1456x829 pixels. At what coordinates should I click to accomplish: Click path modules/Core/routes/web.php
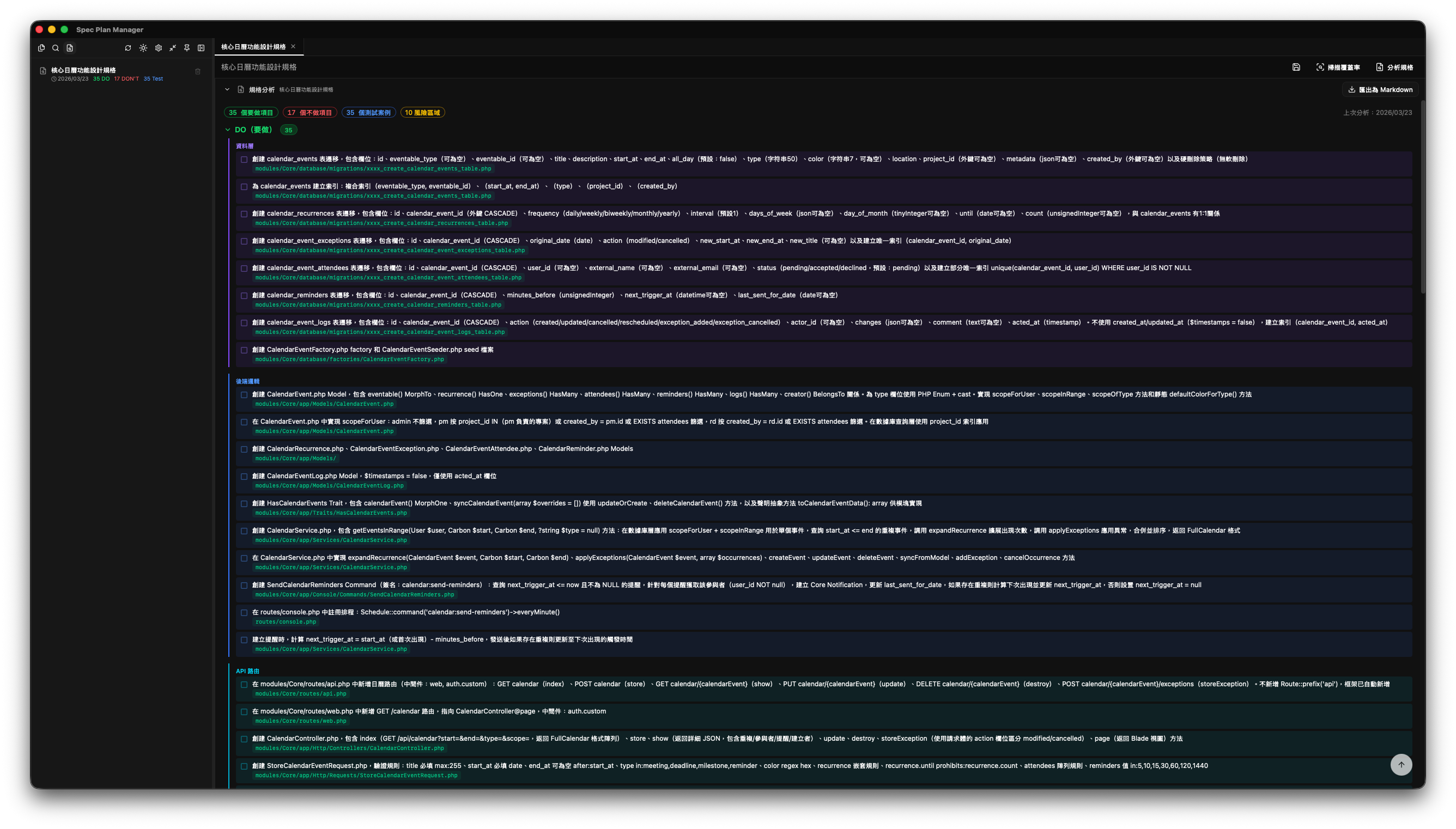301,721
